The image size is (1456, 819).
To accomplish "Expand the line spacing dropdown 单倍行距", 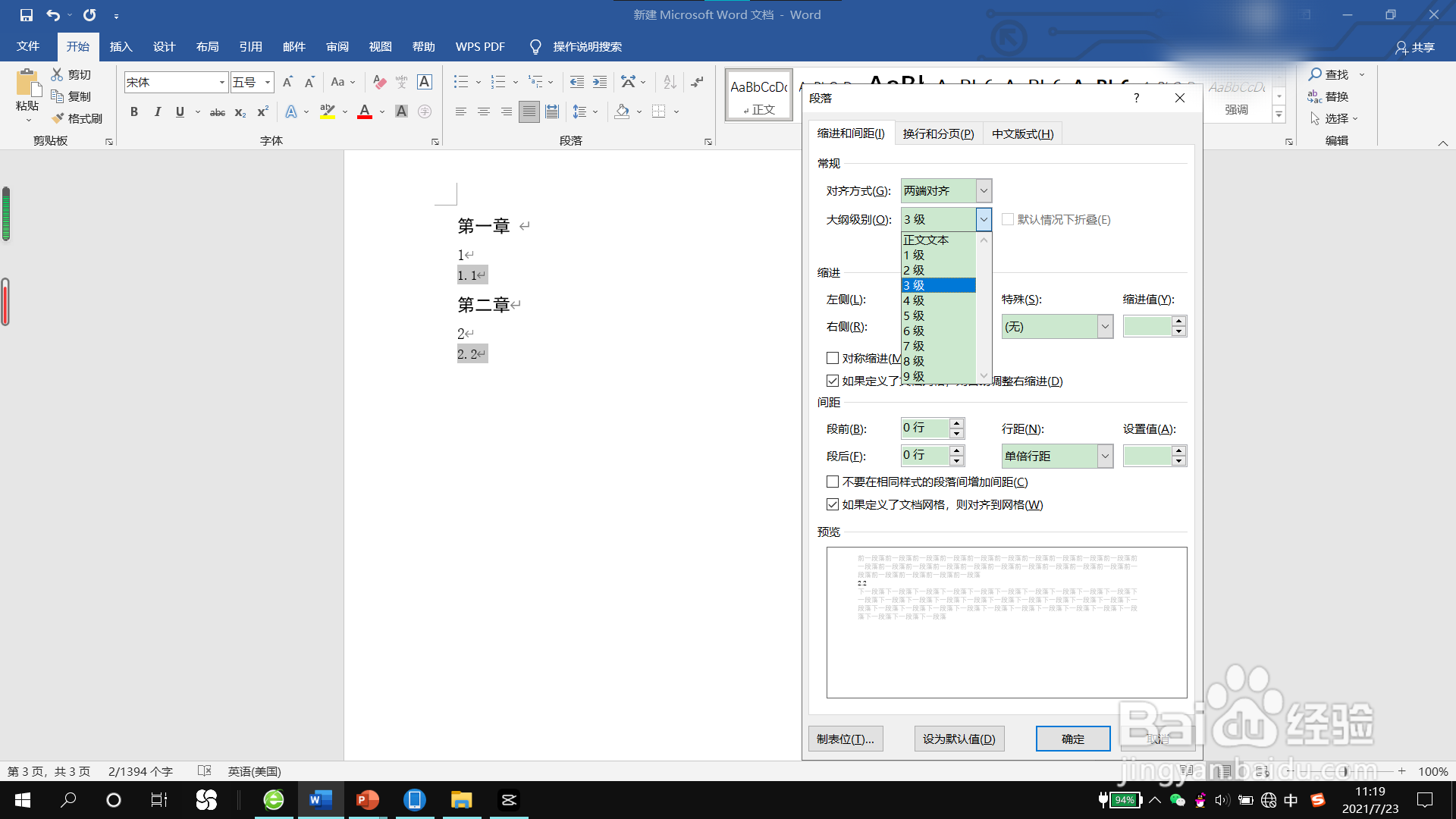I will point(1105,456).
